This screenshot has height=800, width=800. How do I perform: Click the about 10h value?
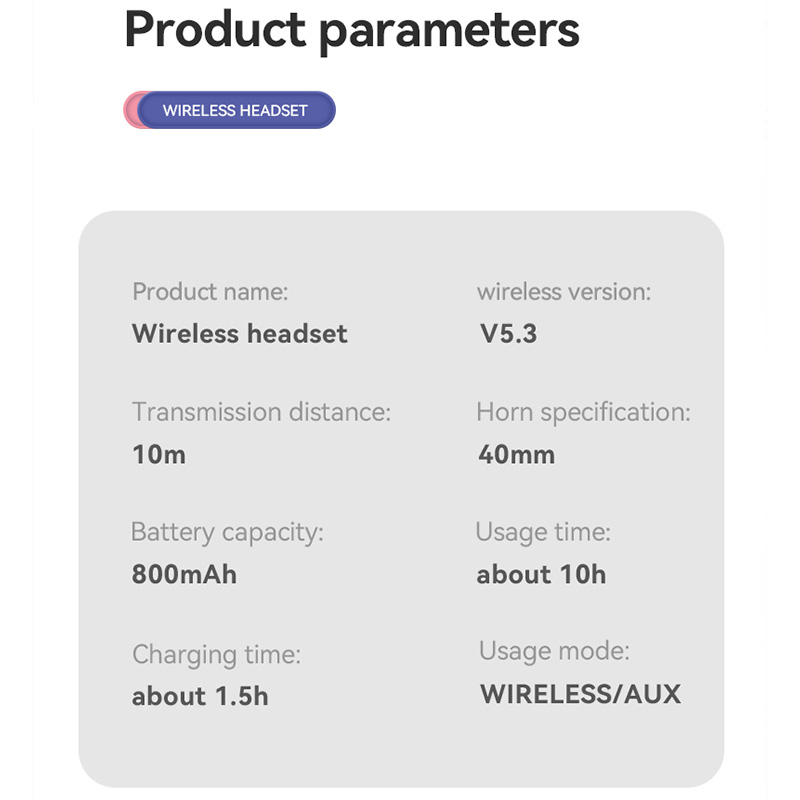point(541,575)
